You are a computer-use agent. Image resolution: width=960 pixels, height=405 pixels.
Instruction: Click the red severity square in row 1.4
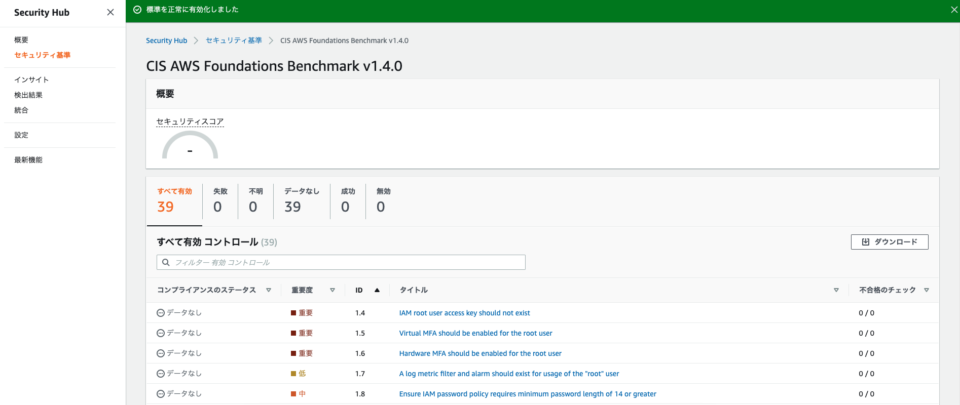coord(293,313)
